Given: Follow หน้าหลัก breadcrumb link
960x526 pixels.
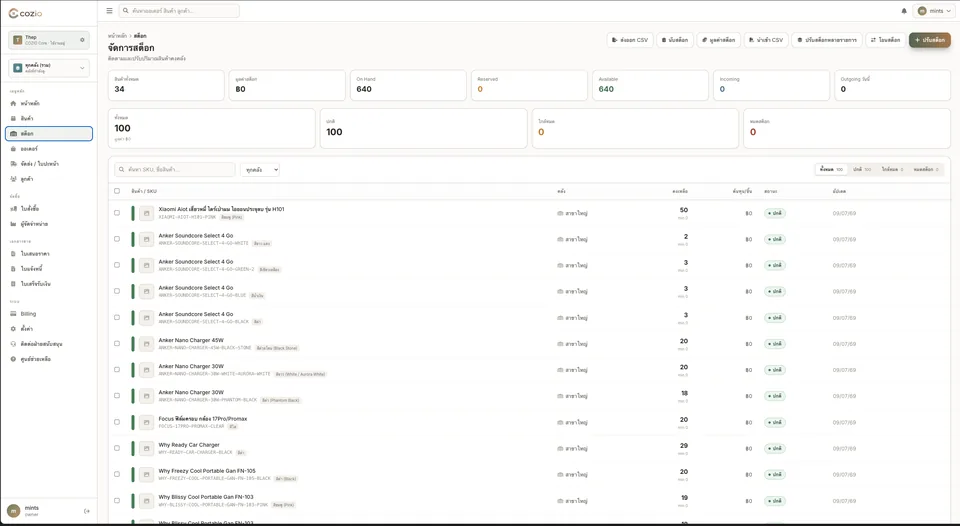Looking at the screenshot, I should (117, 36).
